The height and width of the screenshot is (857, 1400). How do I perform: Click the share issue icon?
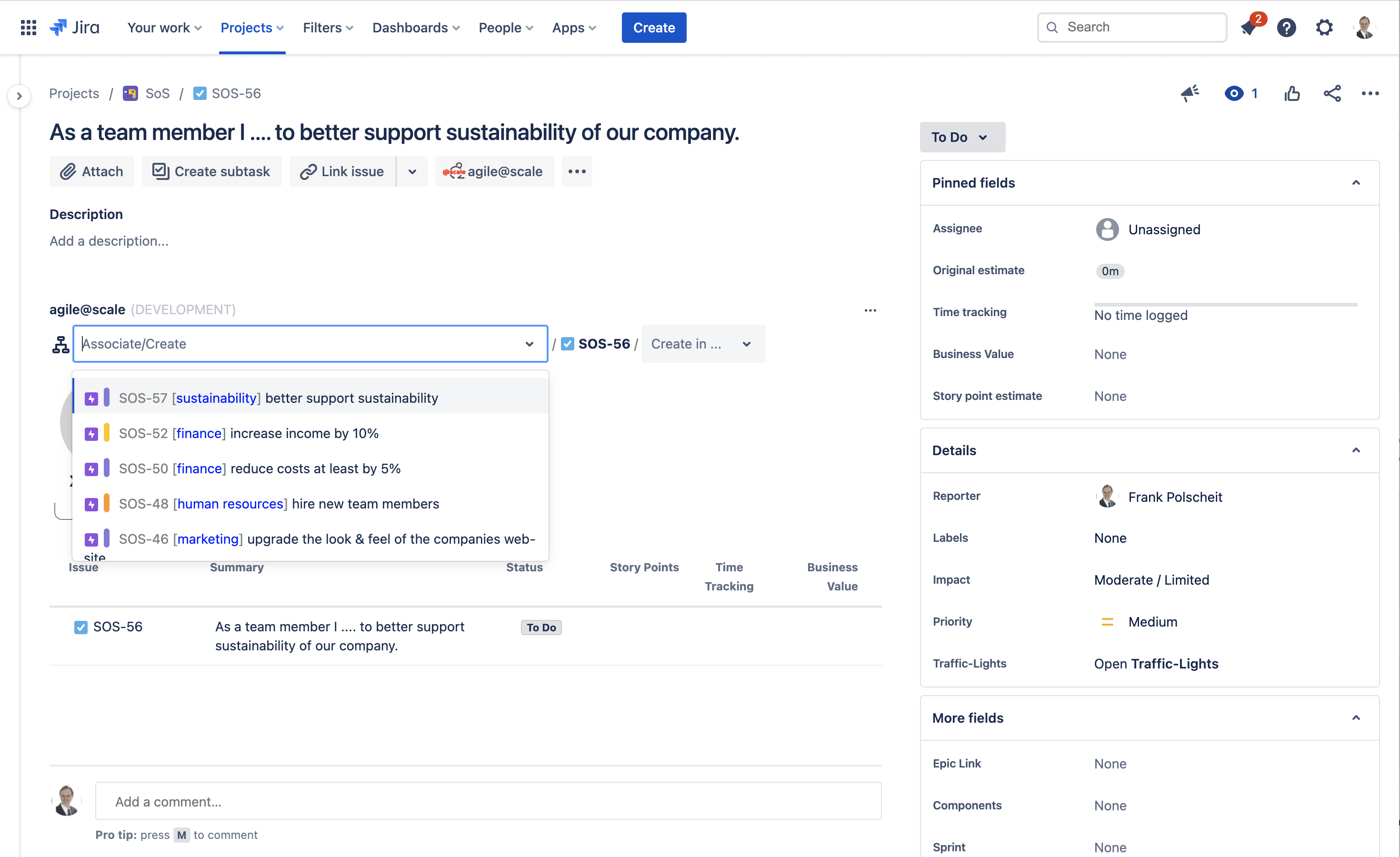point(1332,93)
